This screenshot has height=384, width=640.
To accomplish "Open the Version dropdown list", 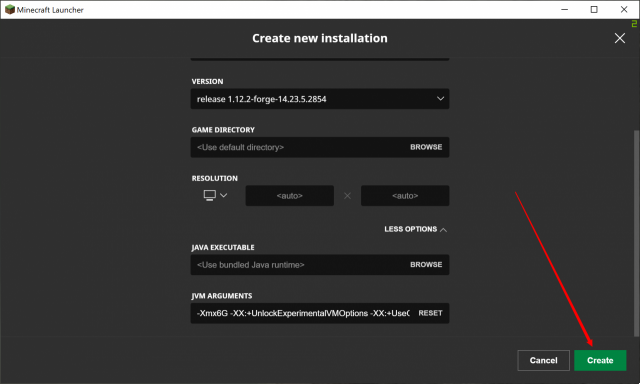I will pyautogui.click(x=320, y=99).
